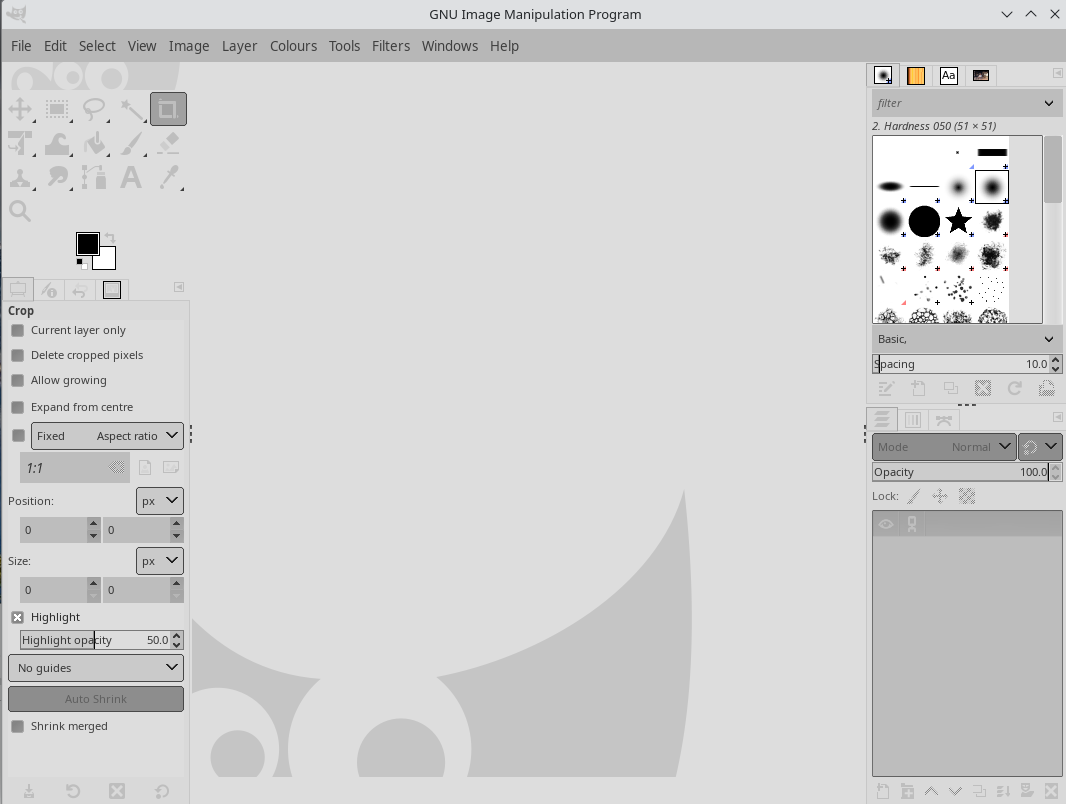Open the File menu
The image size is (1066, 804).
click(21, 46)
